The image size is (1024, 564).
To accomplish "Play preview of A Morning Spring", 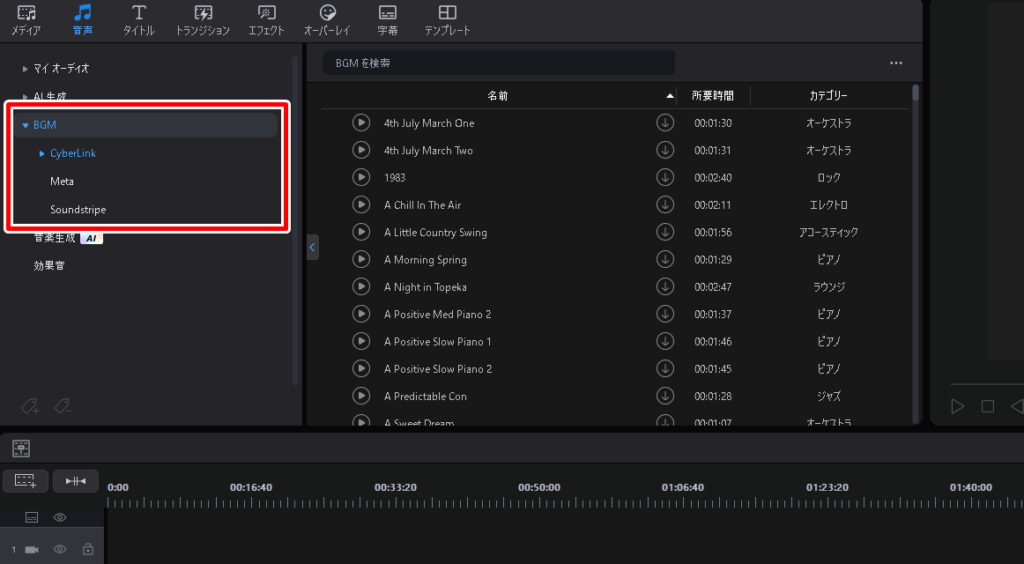I will 361,260.
